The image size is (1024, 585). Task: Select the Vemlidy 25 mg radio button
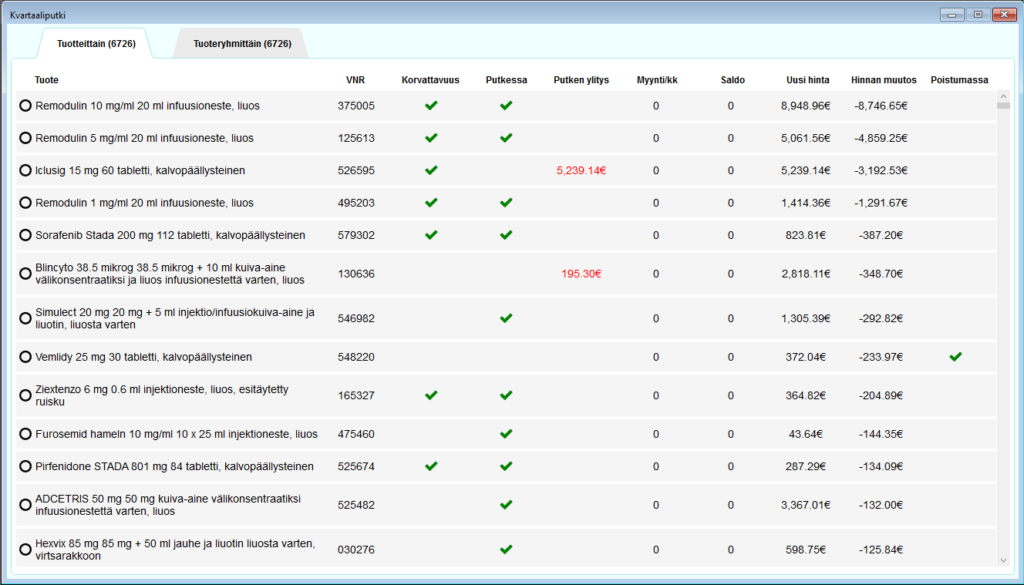tap(25, 357)
